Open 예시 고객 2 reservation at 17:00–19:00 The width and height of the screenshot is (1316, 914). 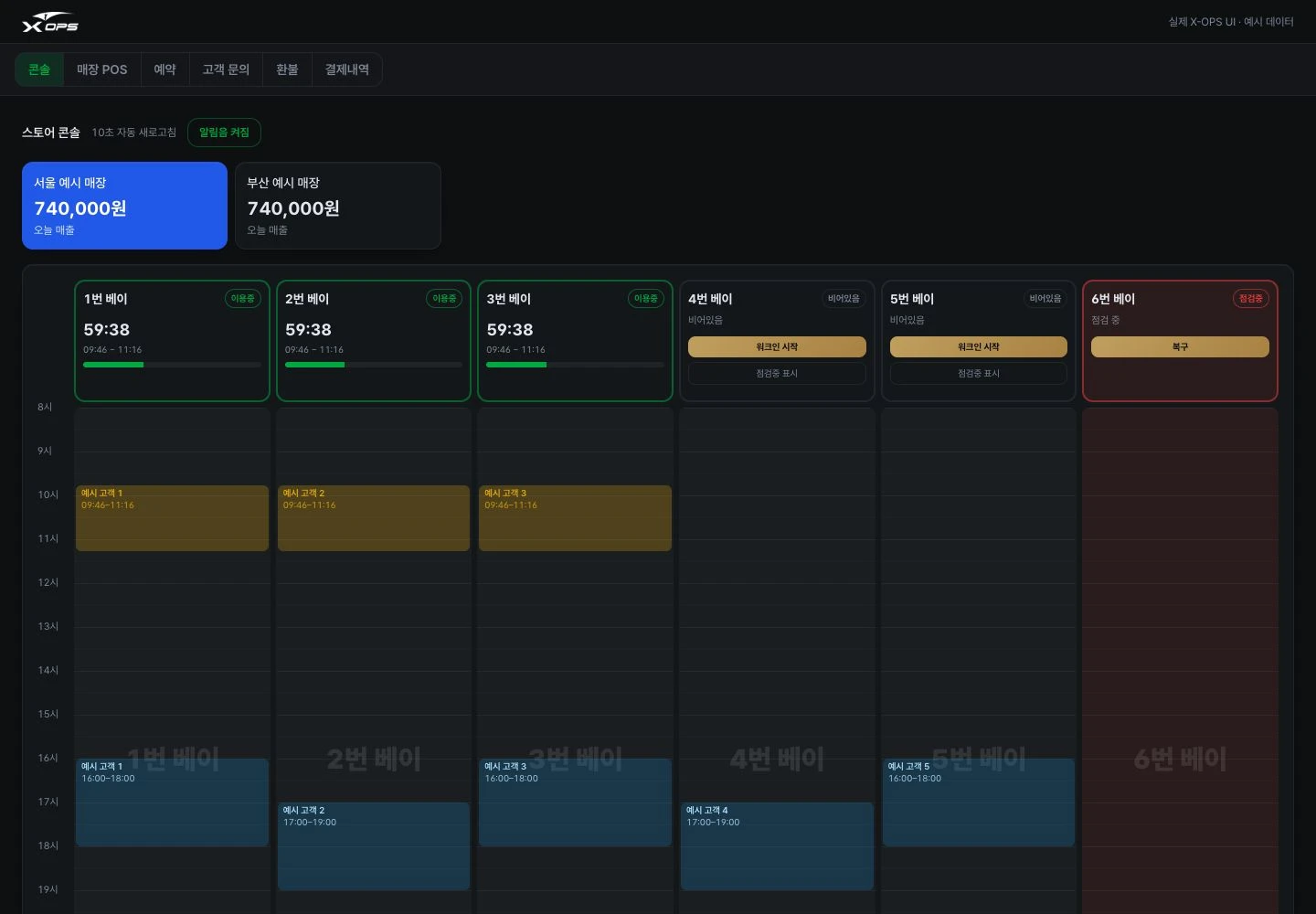374,846
